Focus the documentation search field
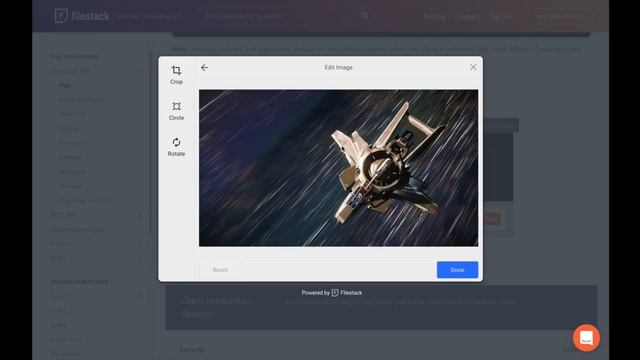 (x=284, y=16)
